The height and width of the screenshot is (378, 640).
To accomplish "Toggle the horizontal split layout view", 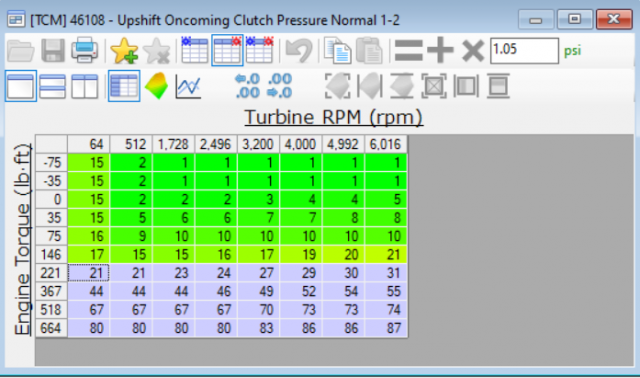I will point(52,86).
